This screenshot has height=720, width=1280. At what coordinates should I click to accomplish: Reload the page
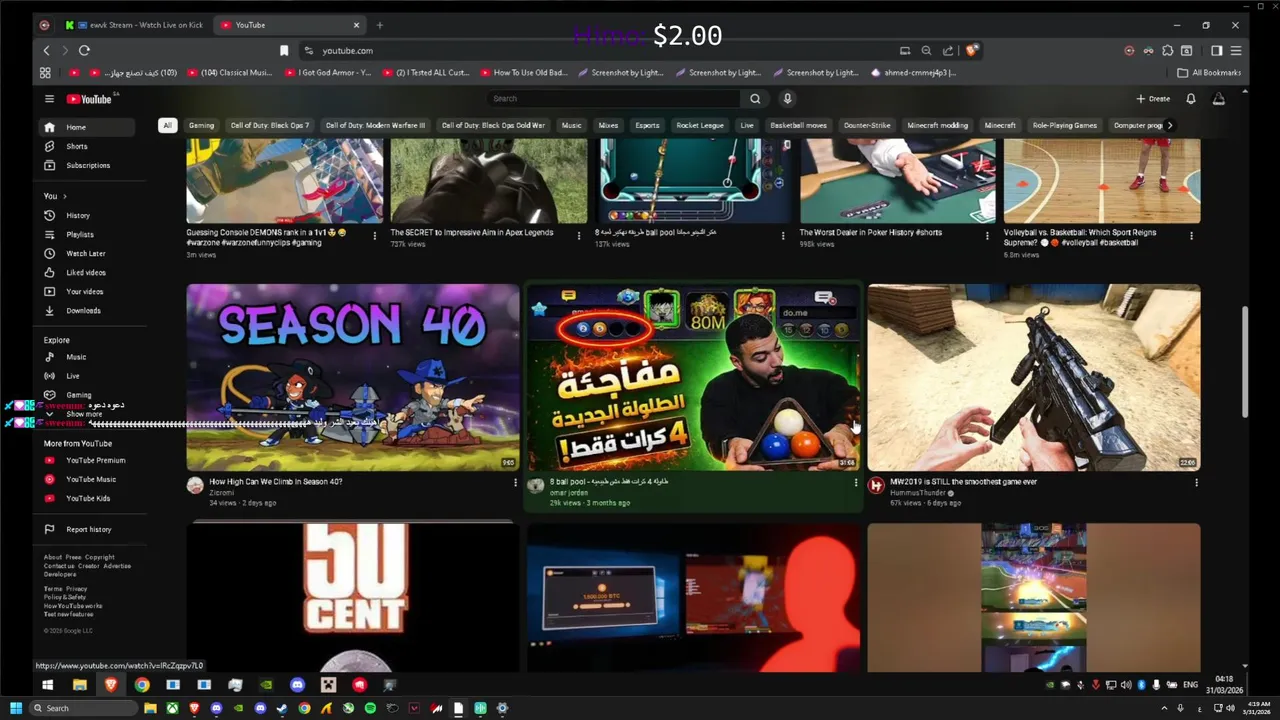(83, 50)
